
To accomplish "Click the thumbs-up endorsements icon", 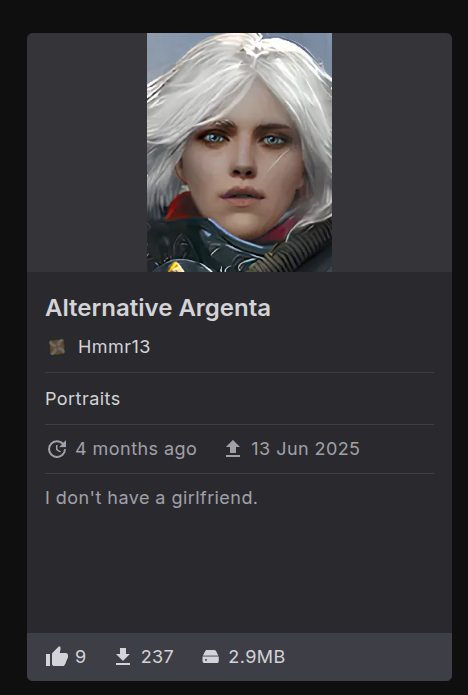I will tap(57, 656).
